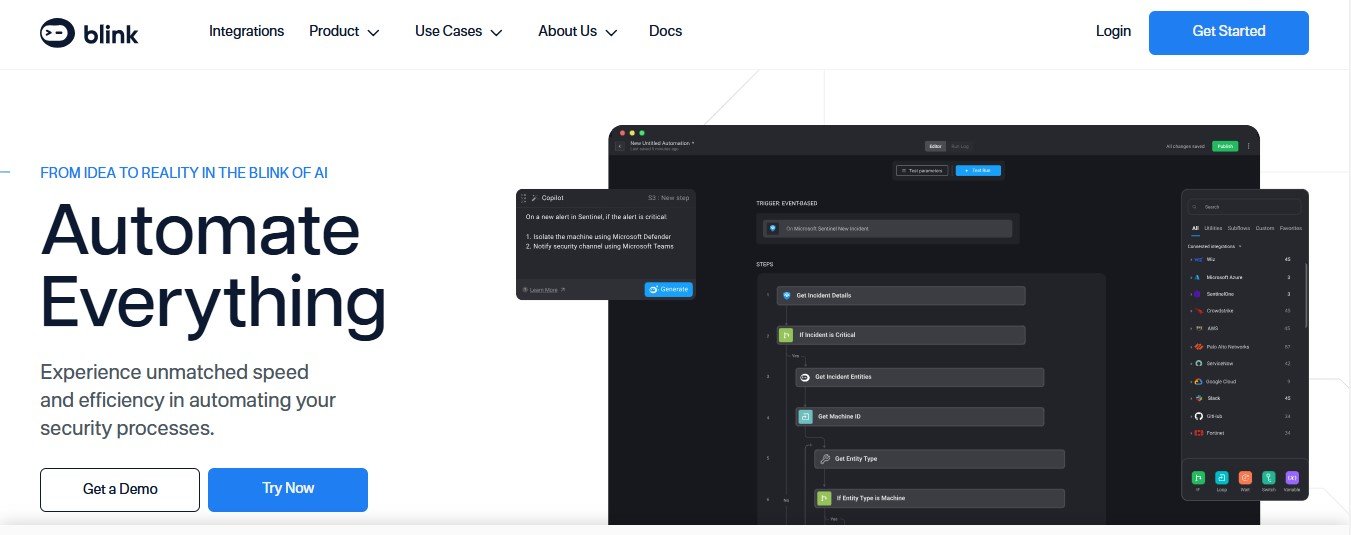Viewport: 1351px width, 535px height.
Task: Click the blink logo in header
Action: [x=89, y=33]
